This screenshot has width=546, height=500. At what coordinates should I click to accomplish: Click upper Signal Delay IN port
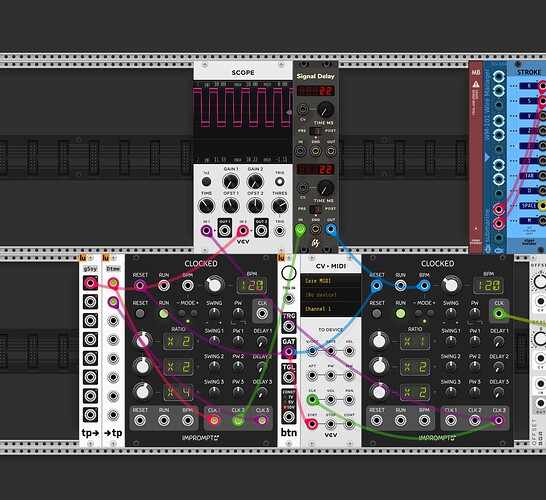(x=300, y=151)
